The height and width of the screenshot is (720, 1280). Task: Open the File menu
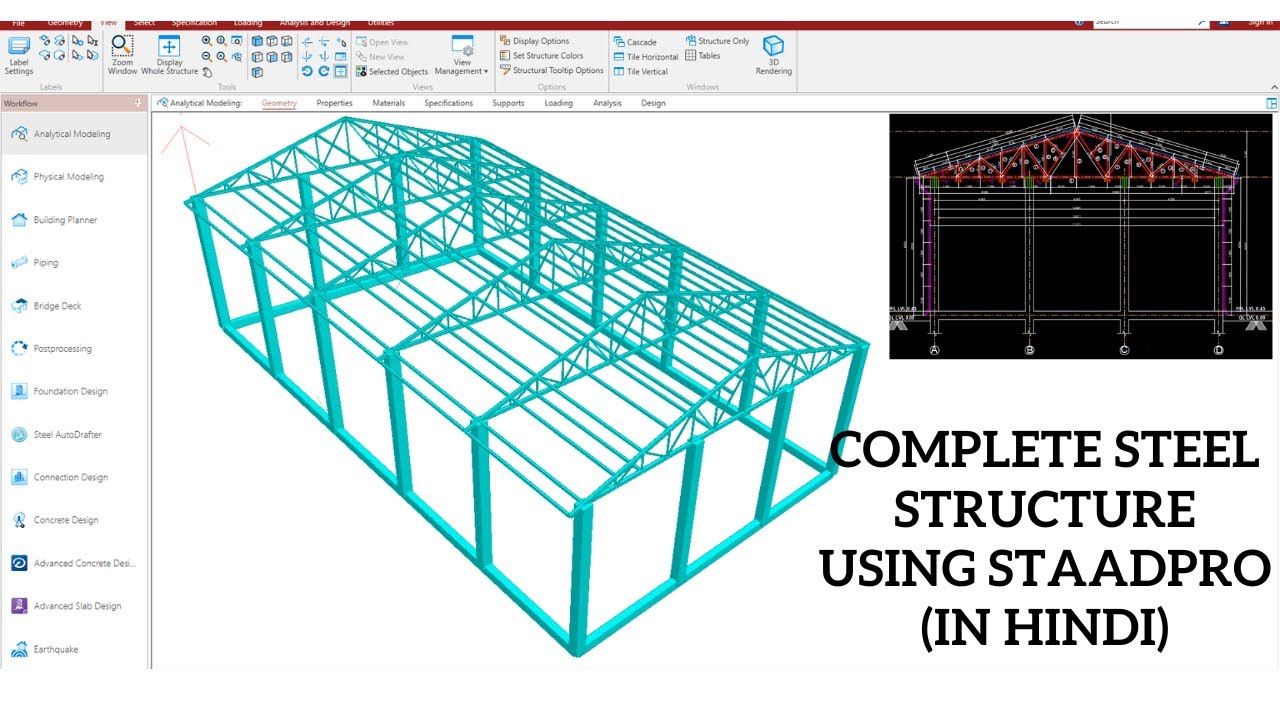(18, 22)
